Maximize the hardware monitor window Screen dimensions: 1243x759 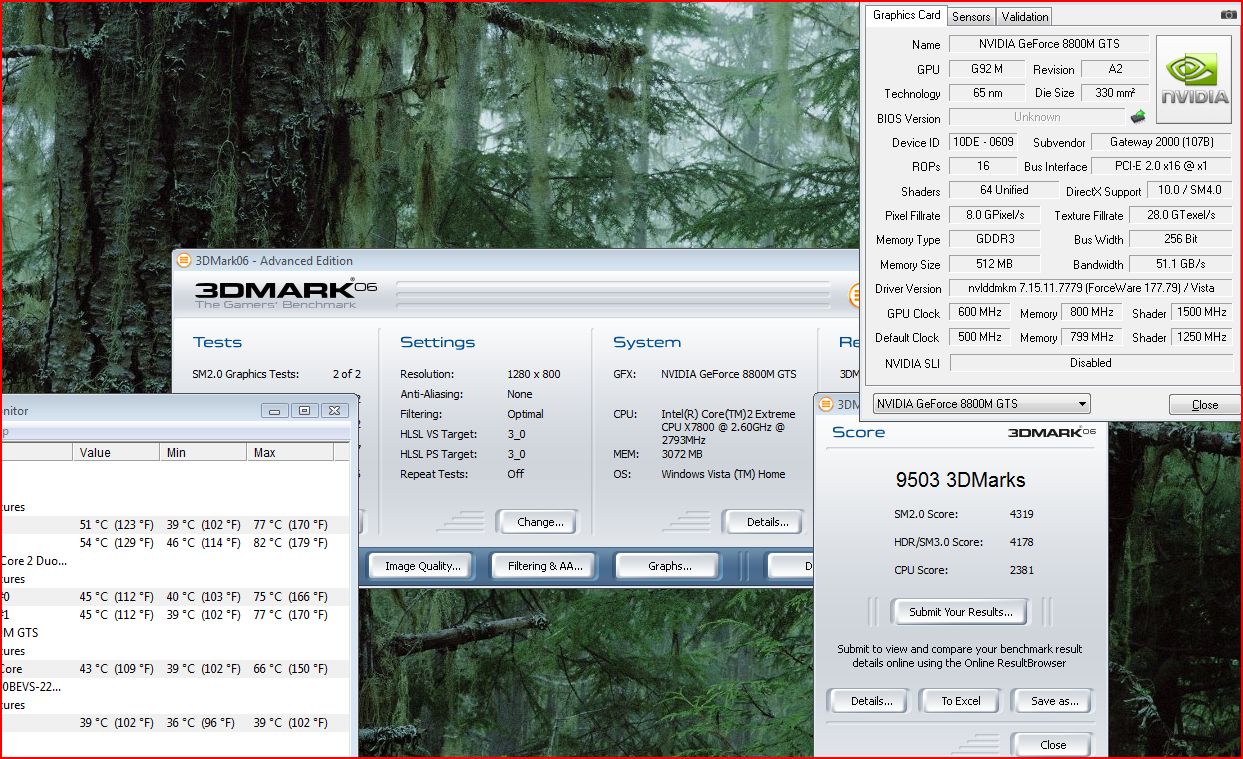click(x=305, y=410)
